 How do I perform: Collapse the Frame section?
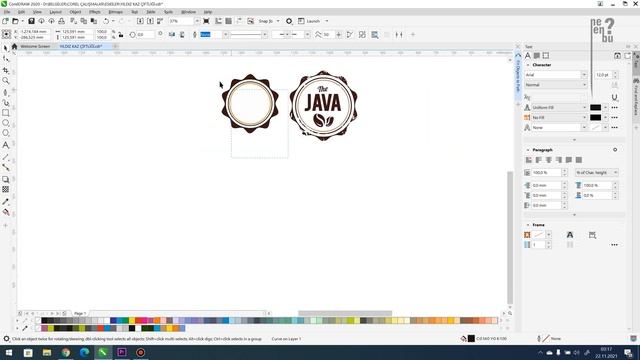(528, 225)
